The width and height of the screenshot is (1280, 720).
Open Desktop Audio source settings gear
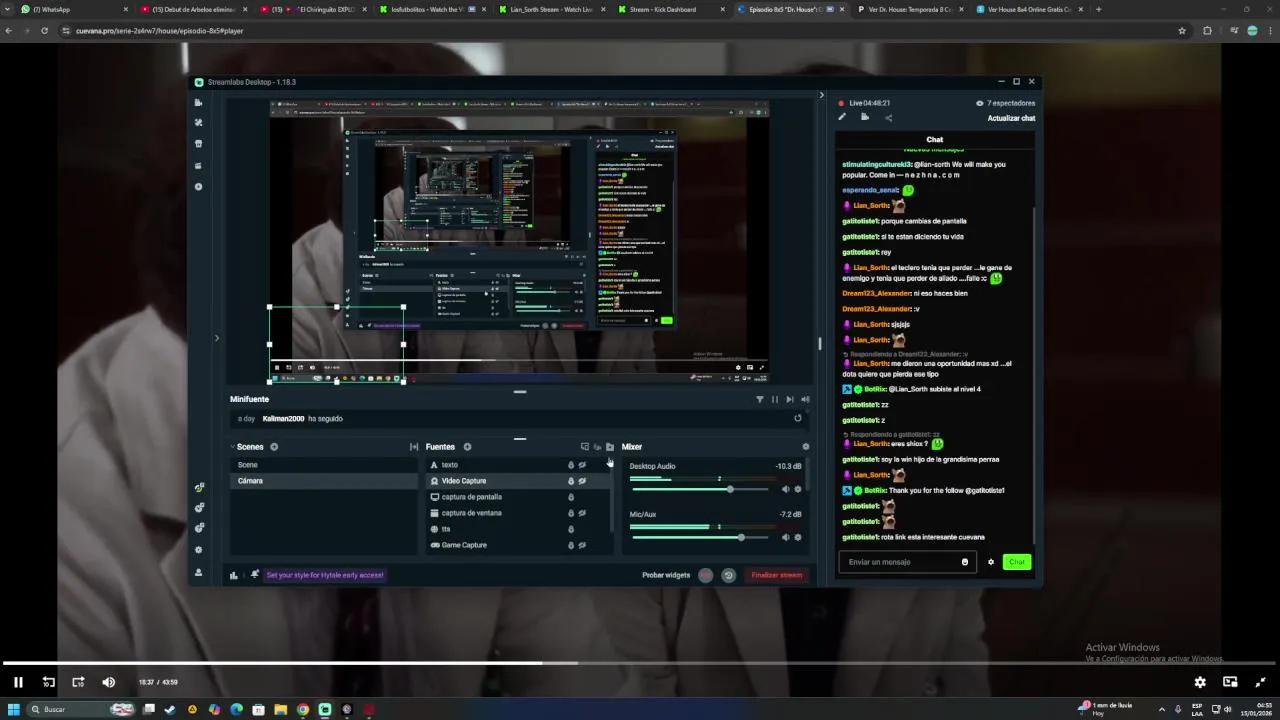[x=797, y=489]
